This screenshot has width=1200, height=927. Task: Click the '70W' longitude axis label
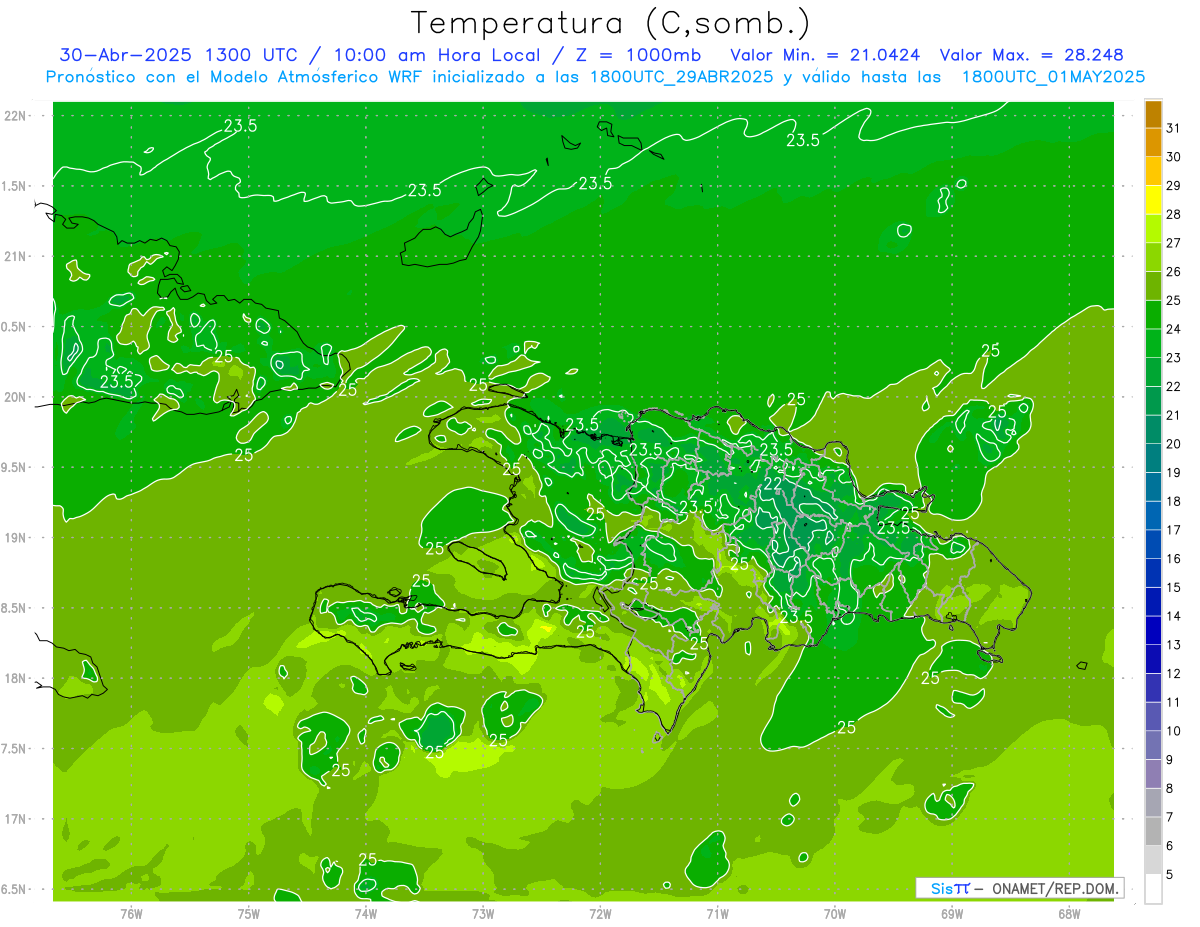click(x=834, y=914)
